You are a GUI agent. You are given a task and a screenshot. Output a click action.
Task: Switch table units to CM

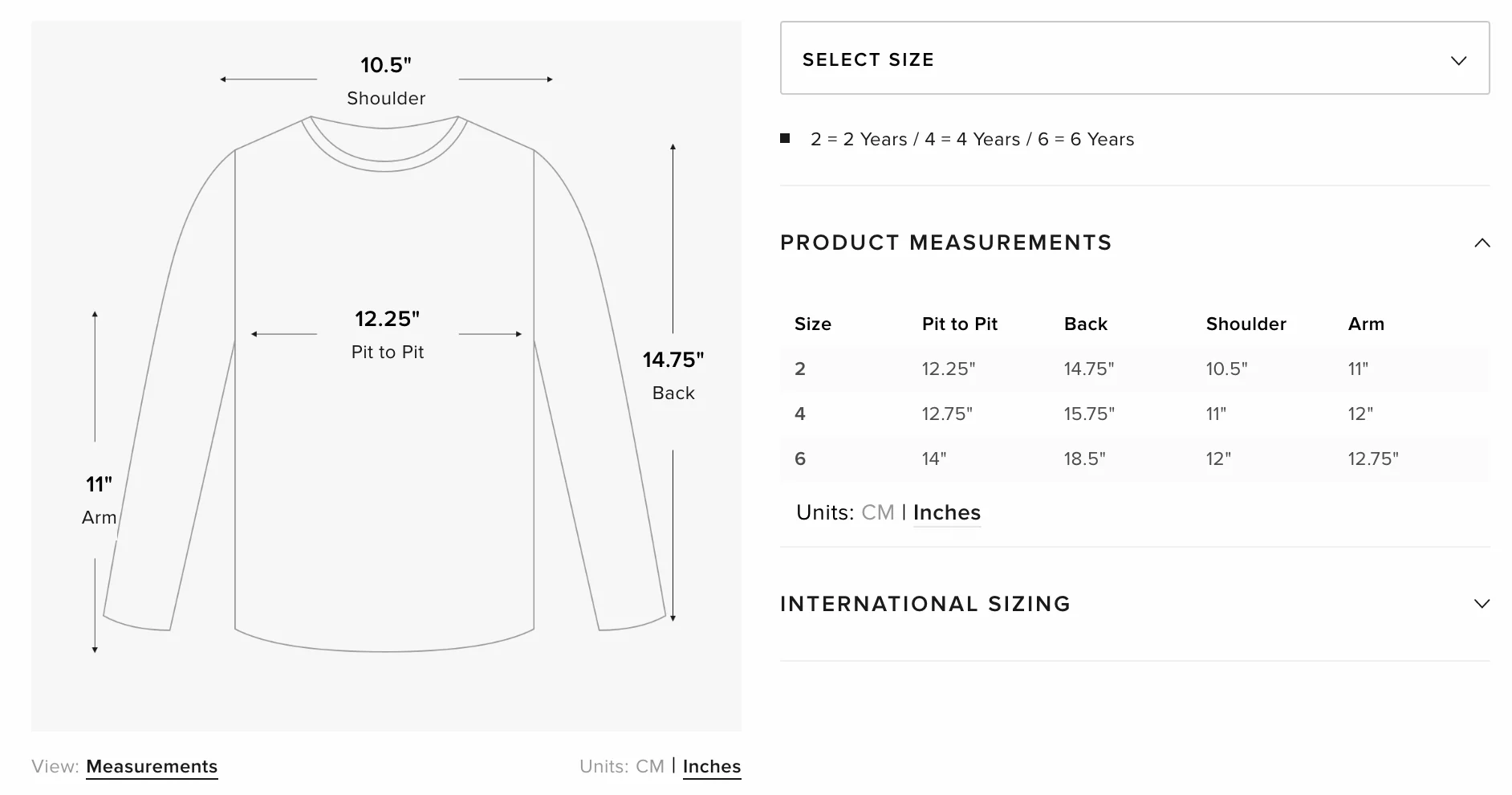[877, 512]
